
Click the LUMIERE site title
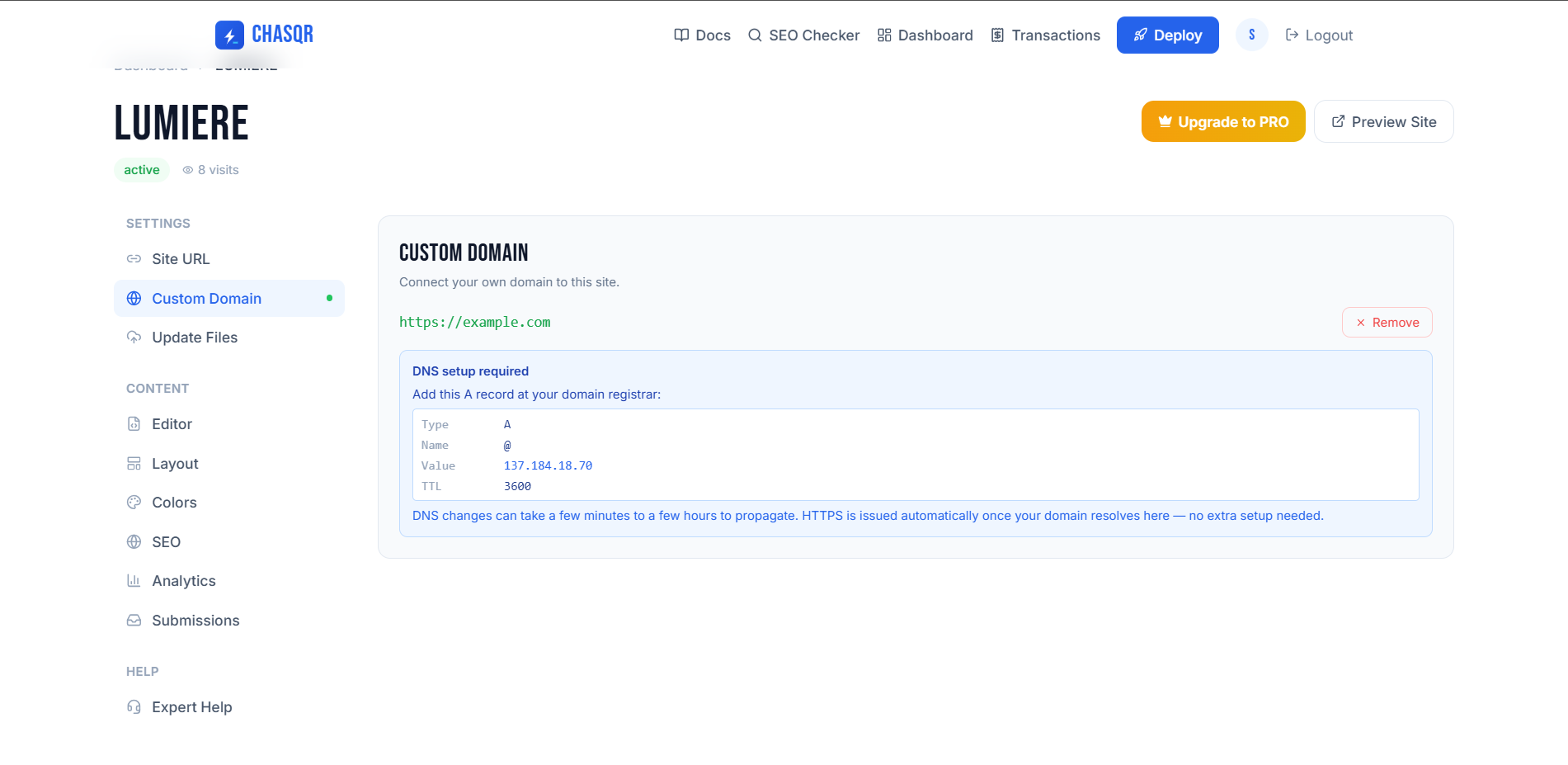(181, 123)
